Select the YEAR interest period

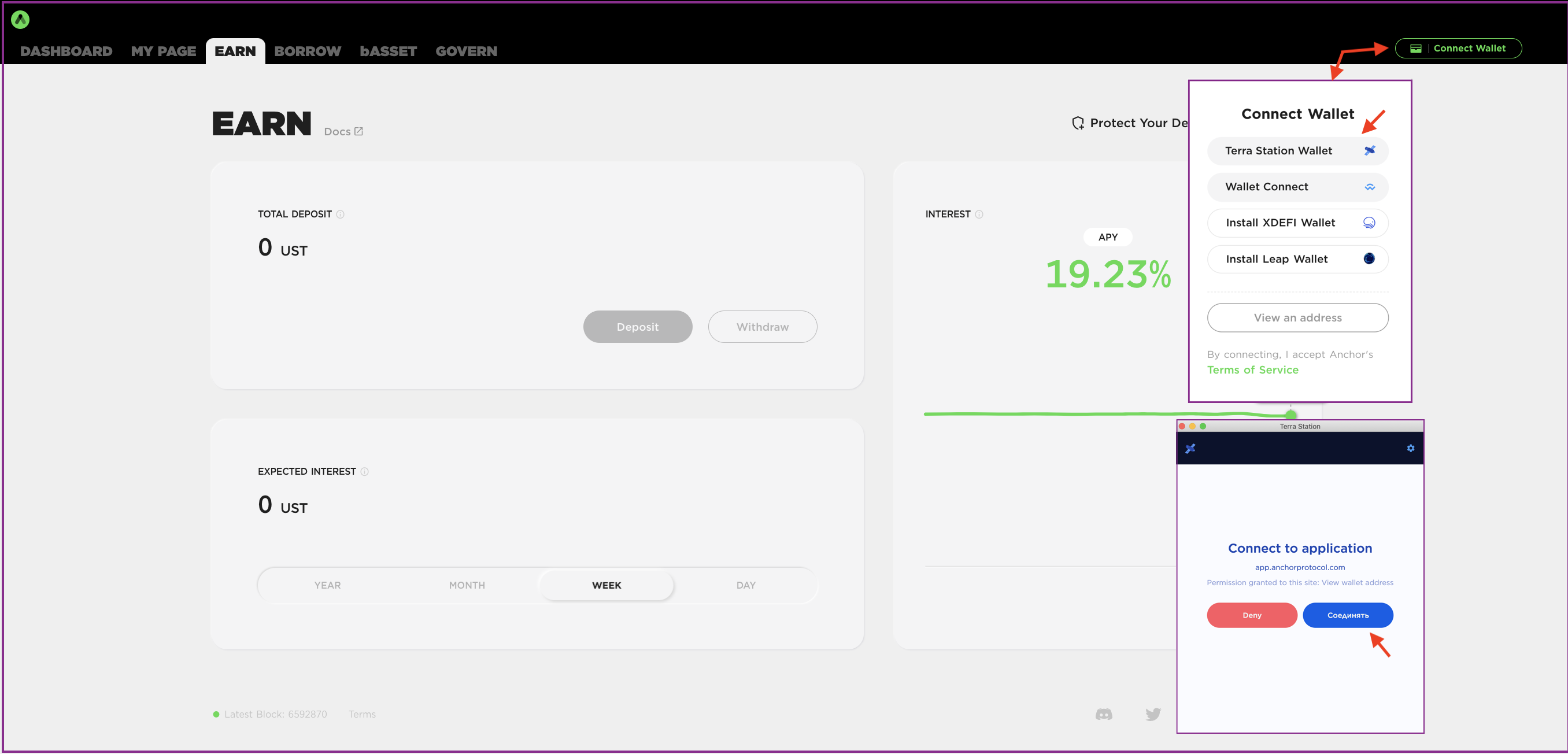coord(327,585)
